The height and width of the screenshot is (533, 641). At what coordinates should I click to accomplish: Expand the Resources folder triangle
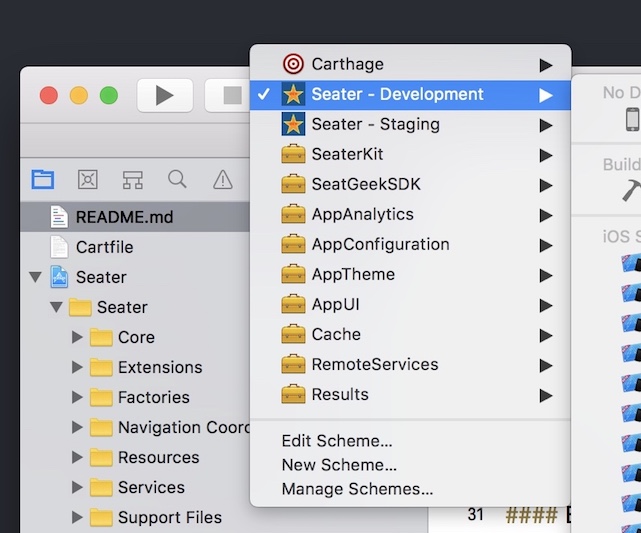coord(77,457)
